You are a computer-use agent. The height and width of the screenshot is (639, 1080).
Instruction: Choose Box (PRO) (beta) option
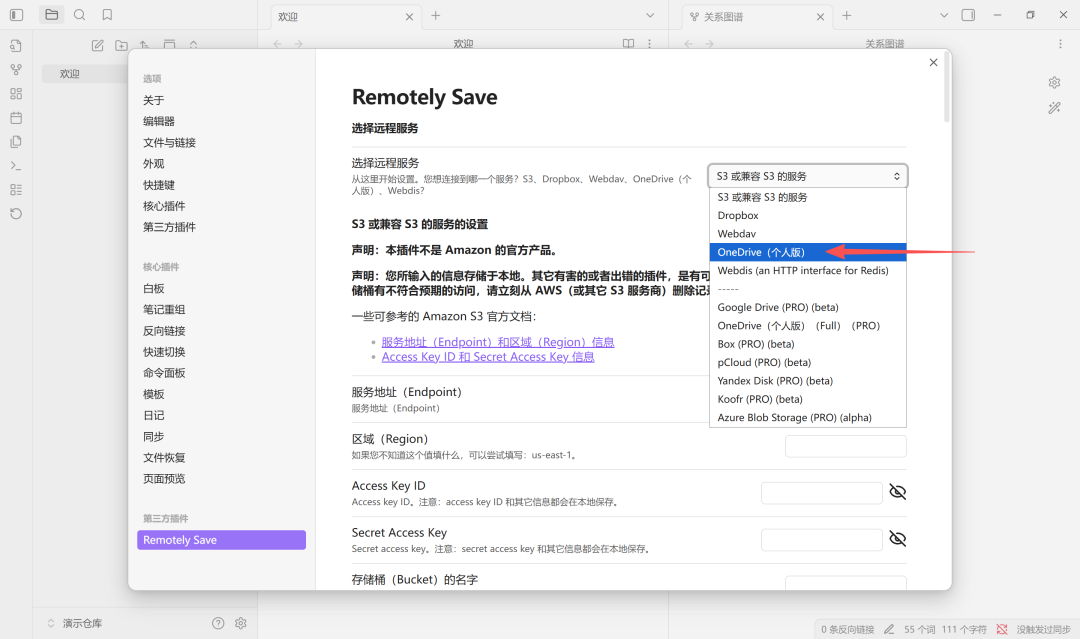[808, 344]
